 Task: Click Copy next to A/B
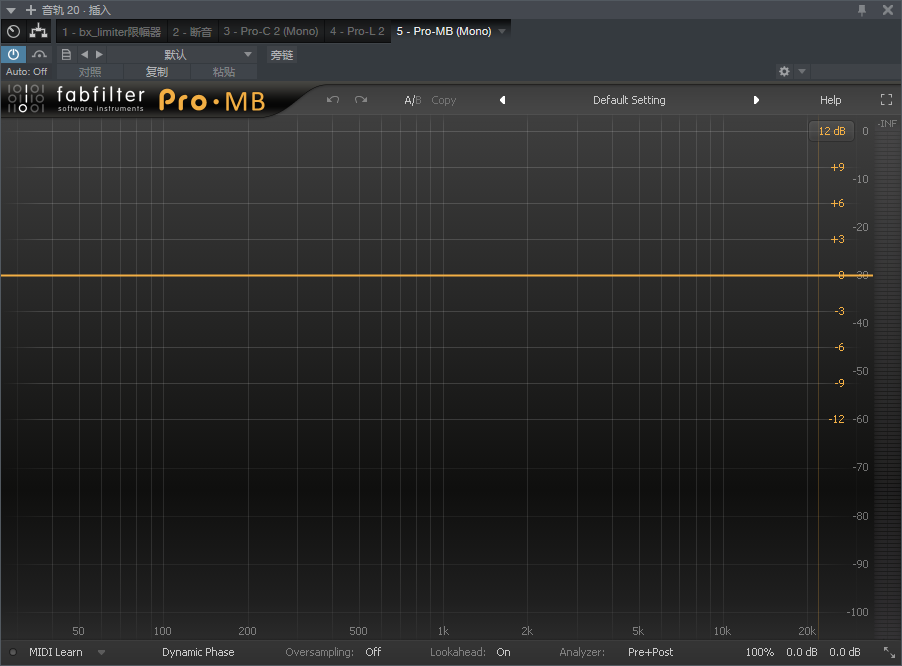coord(444,100)
